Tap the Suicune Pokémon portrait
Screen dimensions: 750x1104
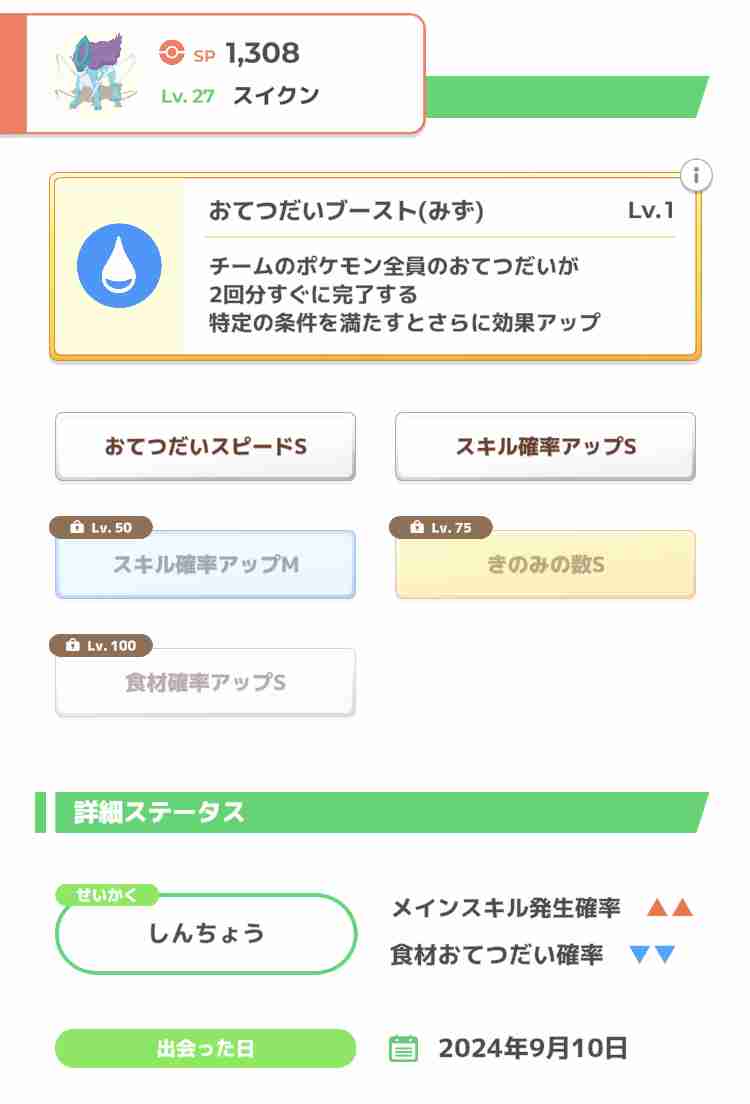[94, 72]
